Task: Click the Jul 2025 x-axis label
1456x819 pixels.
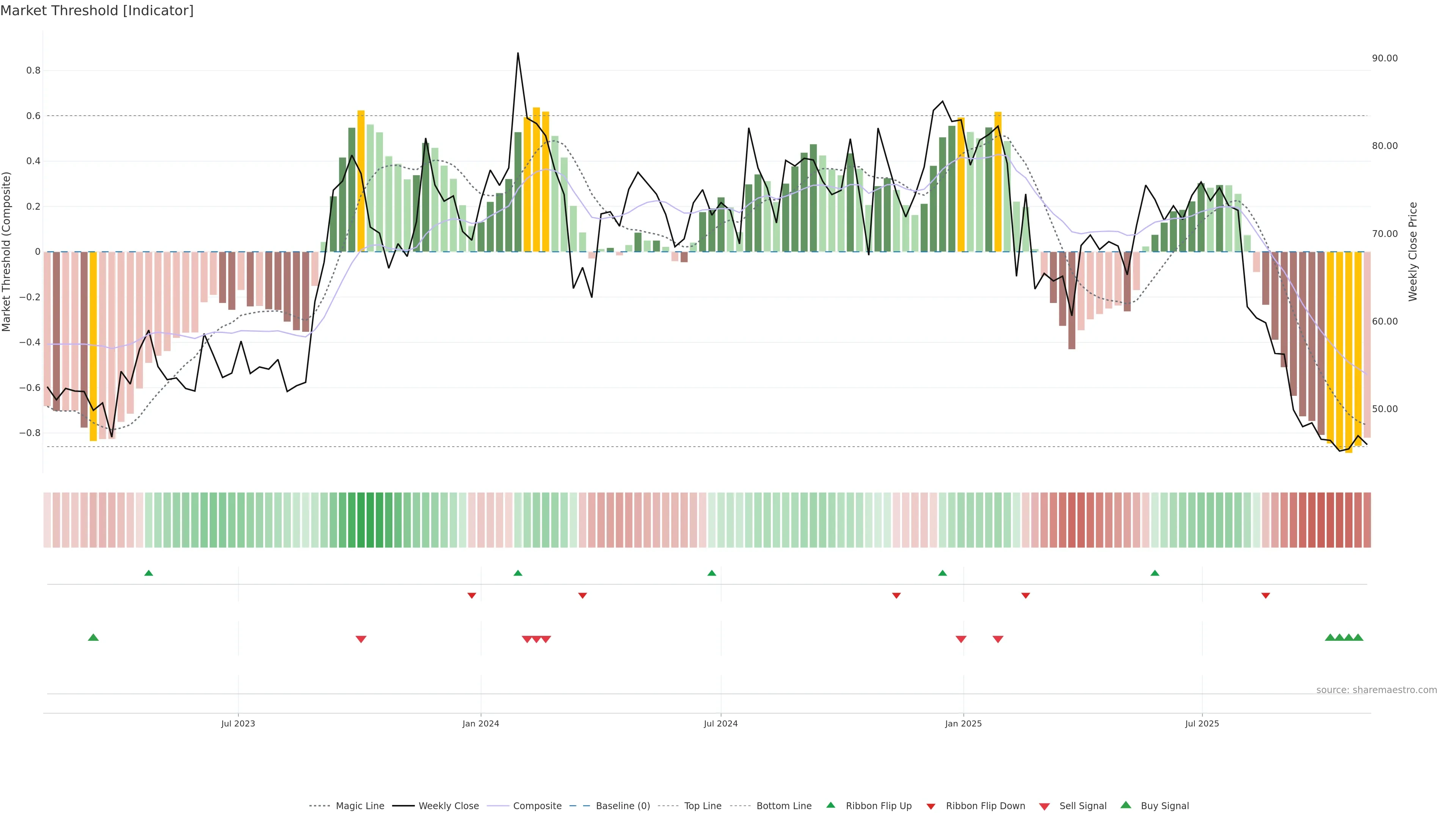Action: pyautogui.click(x=1202, y=723)
